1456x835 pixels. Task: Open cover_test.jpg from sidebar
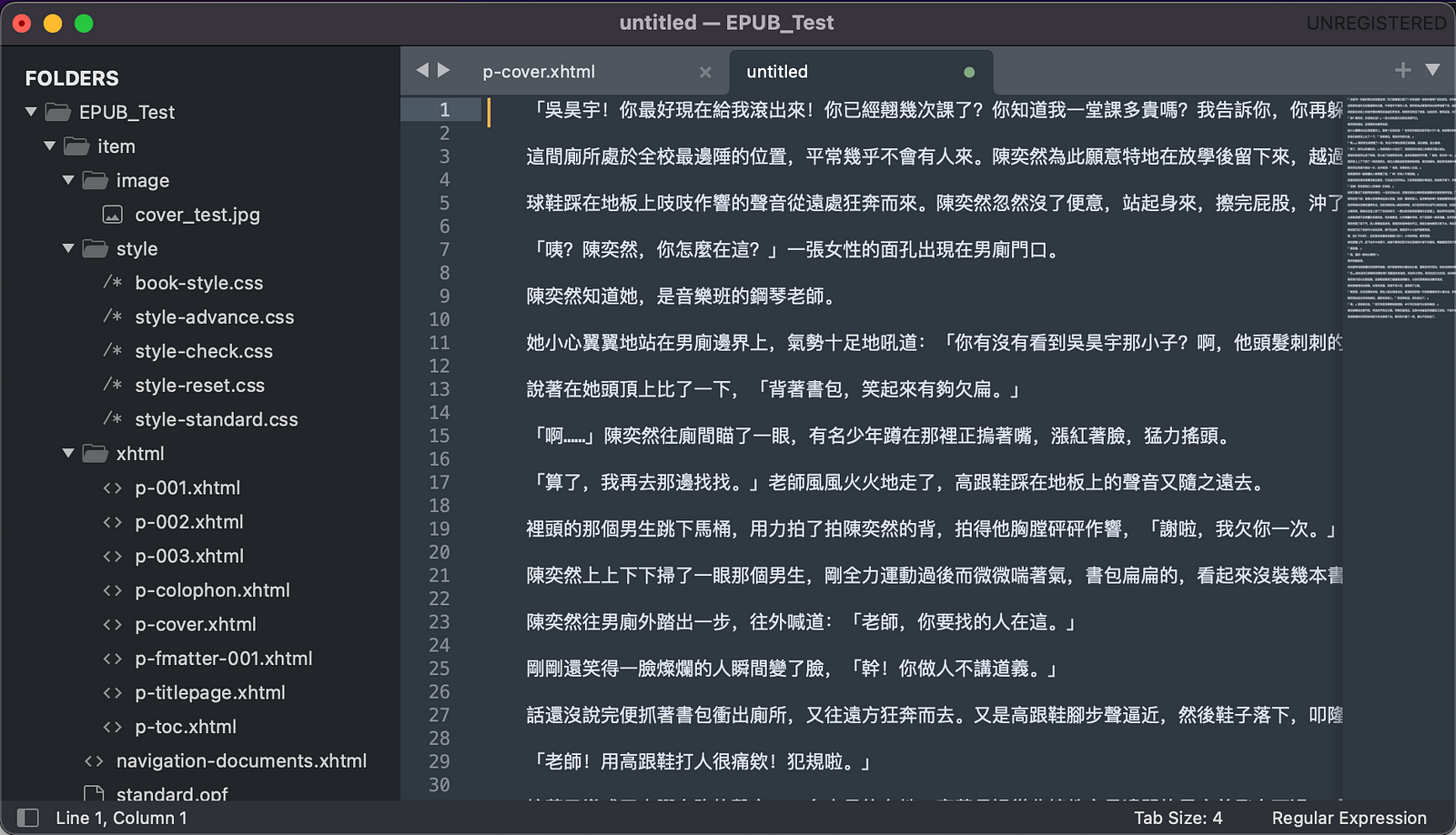(x=197, y=215)
